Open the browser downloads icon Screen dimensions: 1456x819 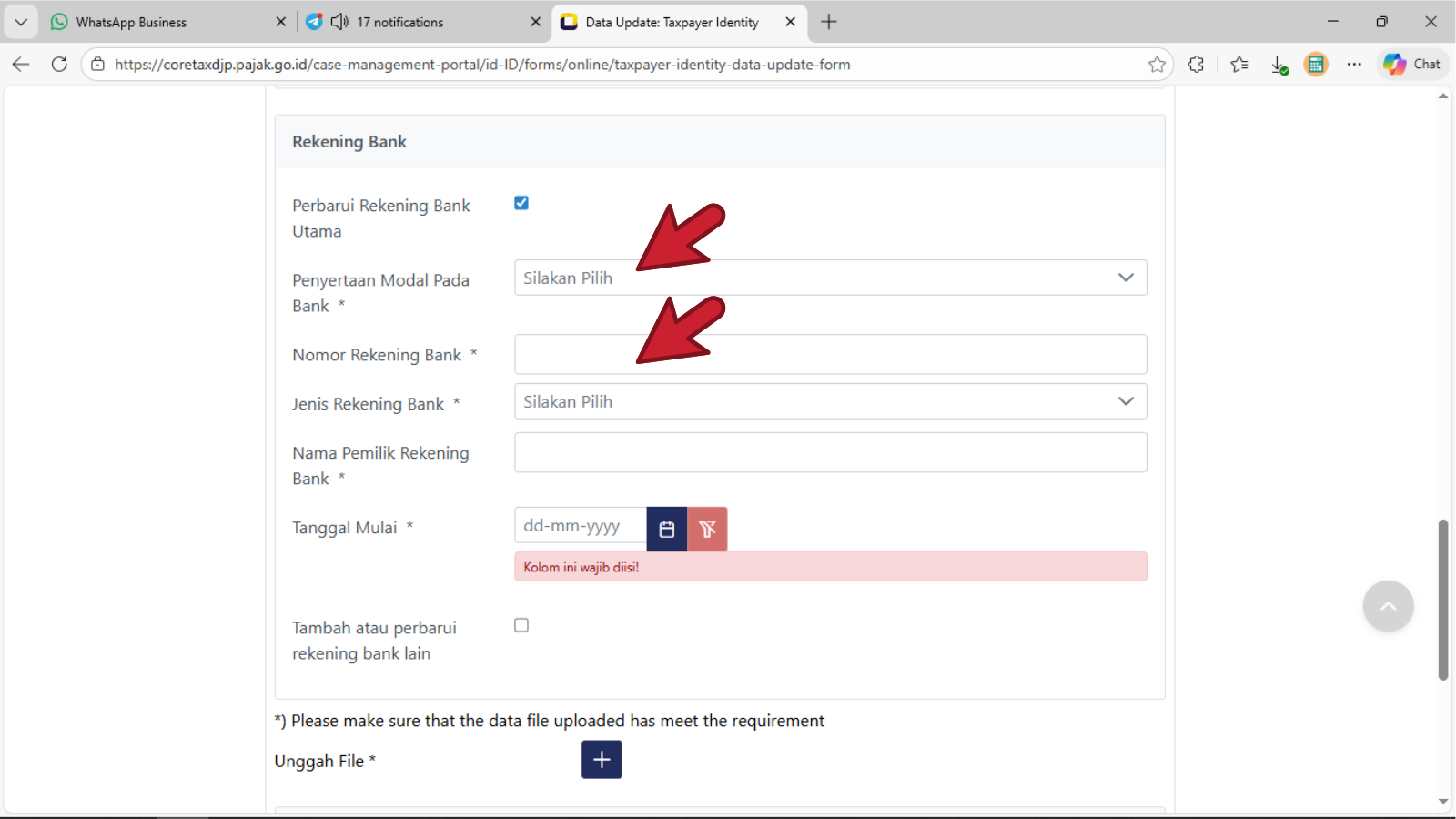[x=1279, y=65]
